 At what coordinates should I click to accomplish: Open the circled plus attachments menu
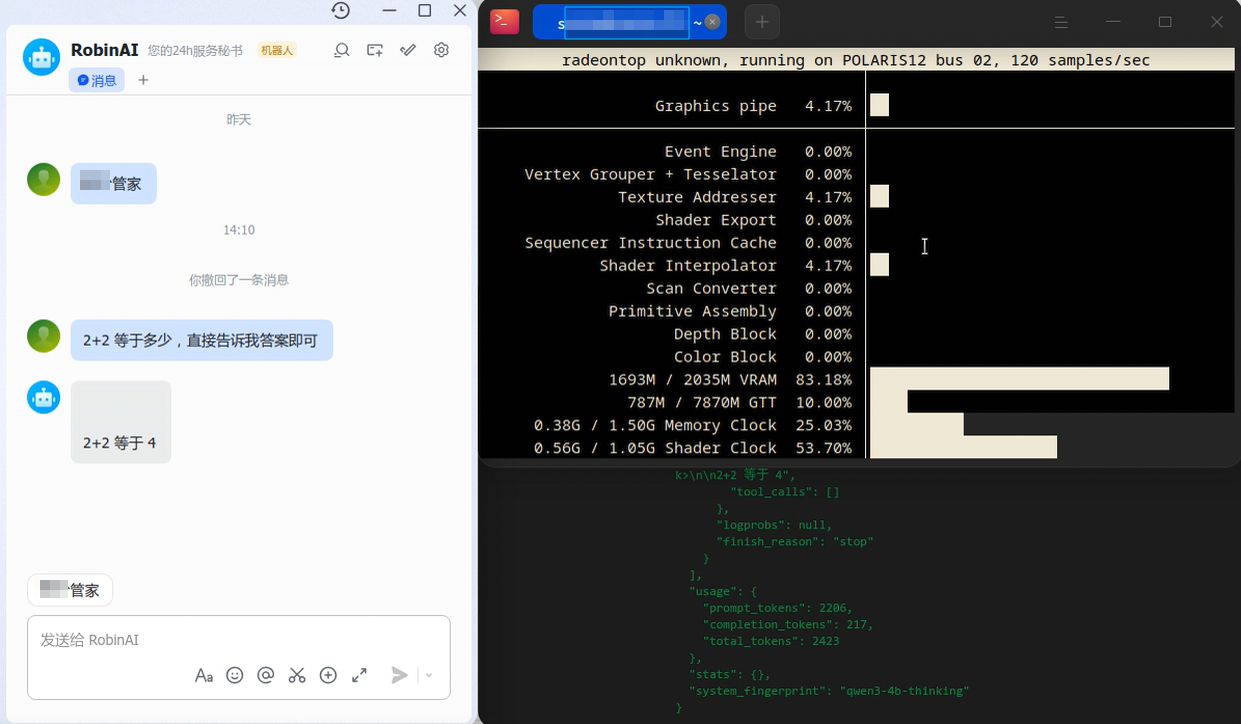pyautogui.click(x=328, y=675)
